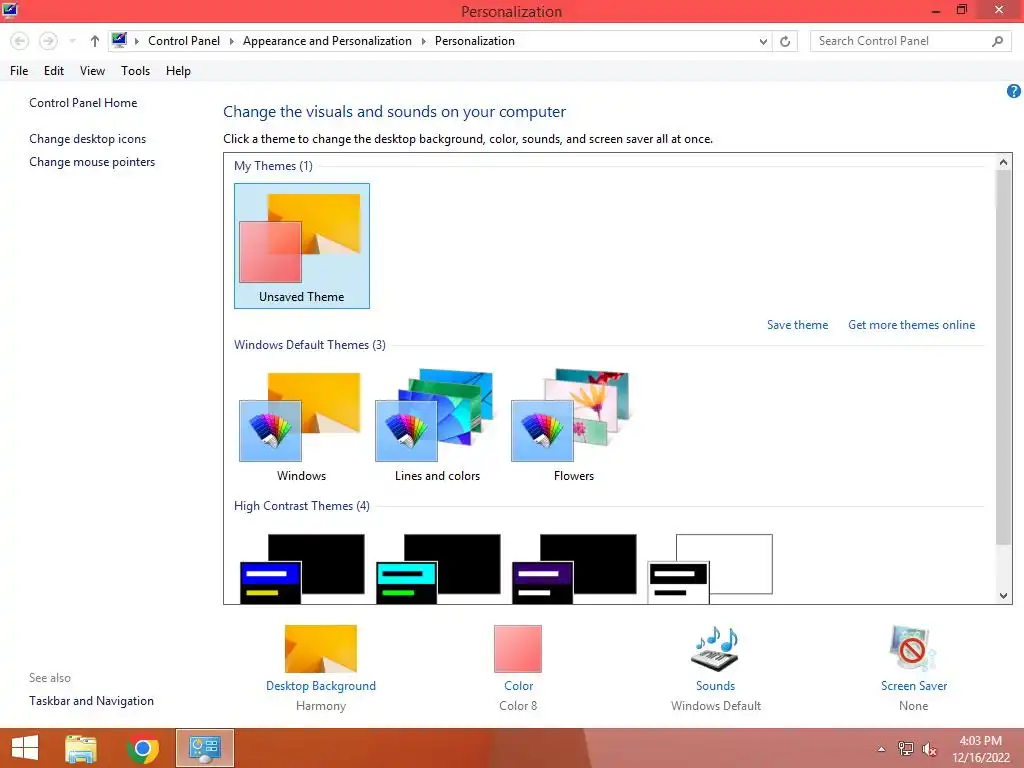Select the Lines and colors theme
1024x768 pixels.
click(437, 425)
